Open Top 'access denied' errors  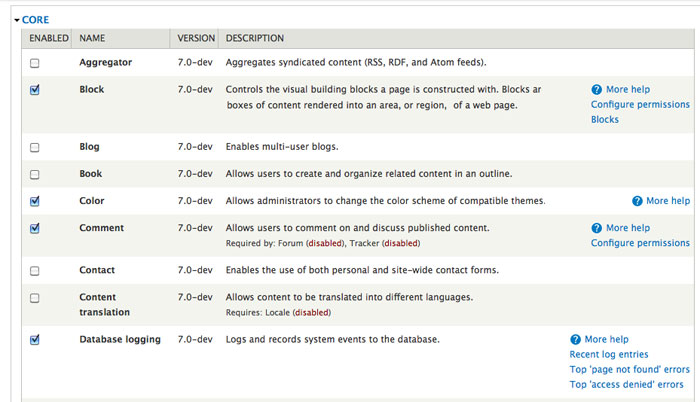(626, 384)
